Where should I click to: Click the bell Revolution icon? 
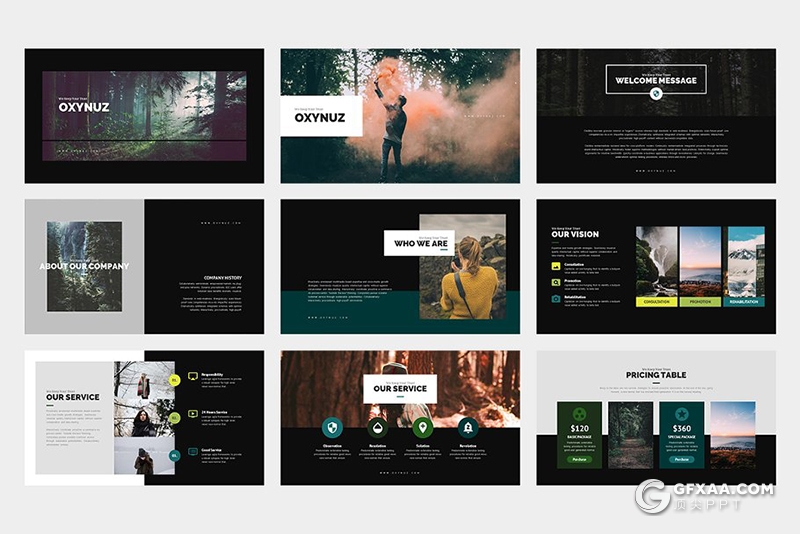tap(468, 427)
